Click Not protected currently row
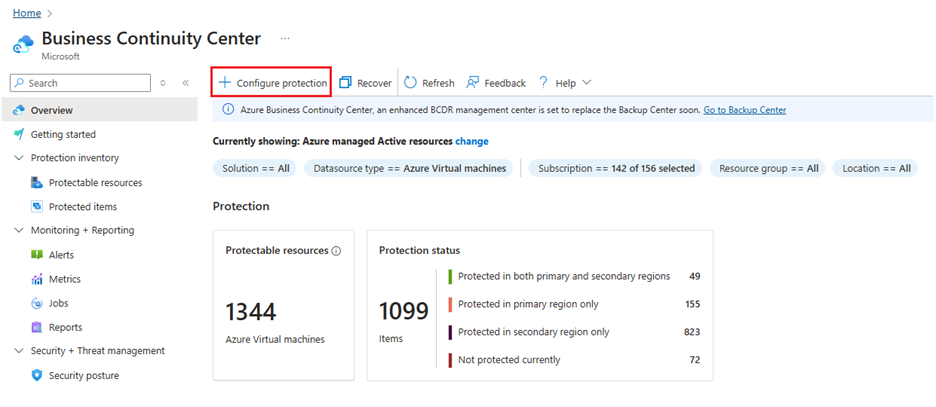The width and height of the screenshot is (936, 407). point(509,360)
